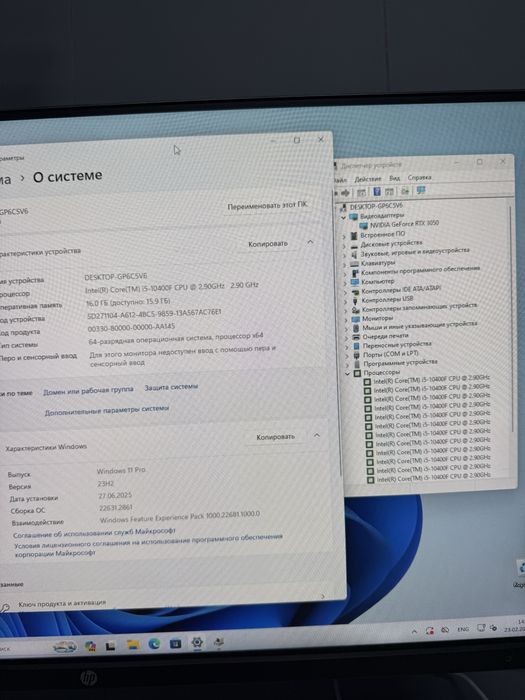The width and height of the screenshot is (525, 700).
Task: Collapse the Видеоадаптеры category
Action: pos(343,217)
